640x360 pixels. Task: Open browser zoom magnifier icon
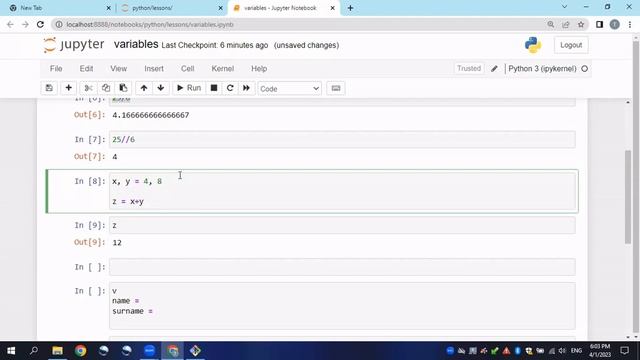(551, 24)
